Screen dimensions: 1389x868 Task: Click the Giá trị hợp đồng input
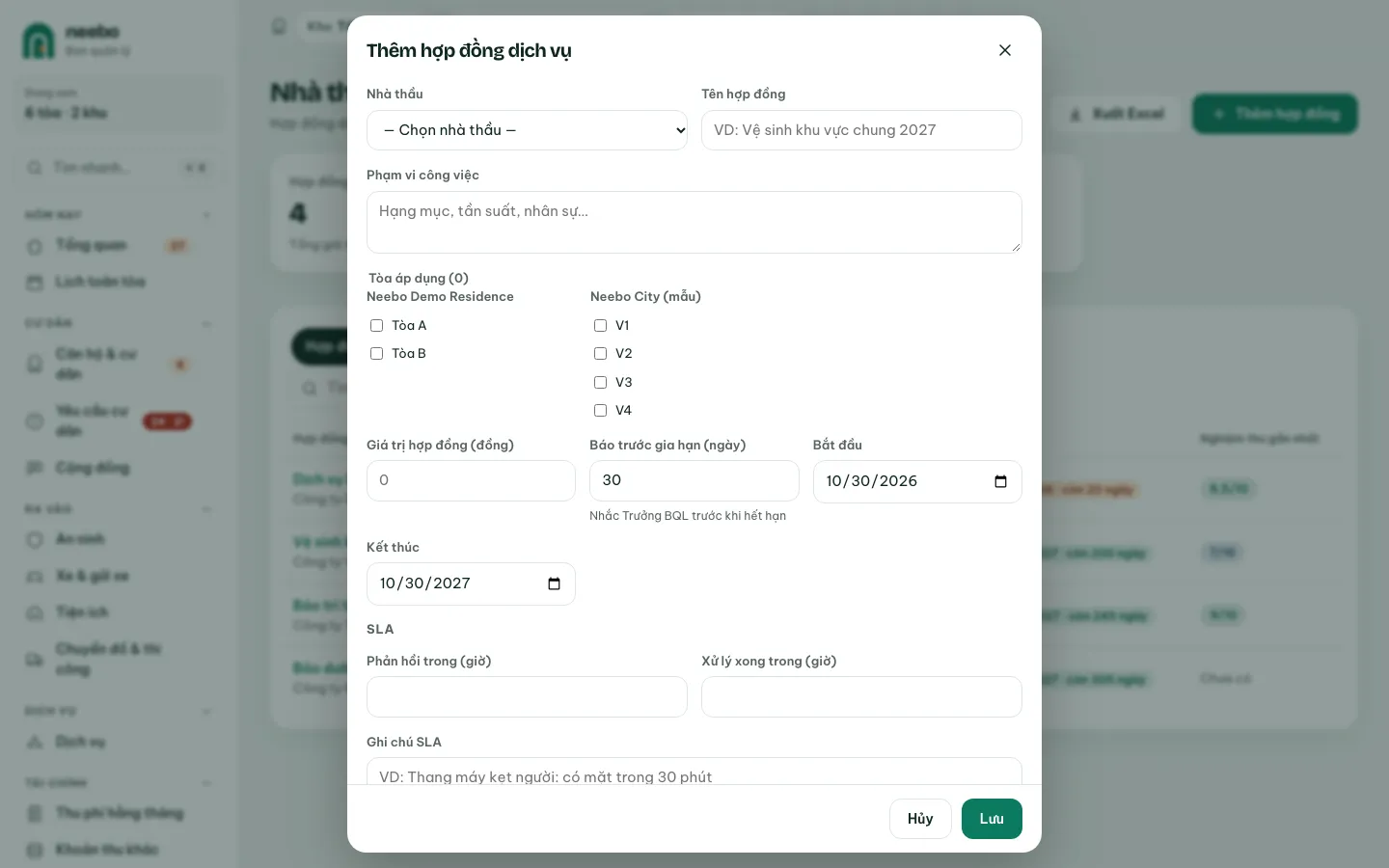[x=471, y=480]
